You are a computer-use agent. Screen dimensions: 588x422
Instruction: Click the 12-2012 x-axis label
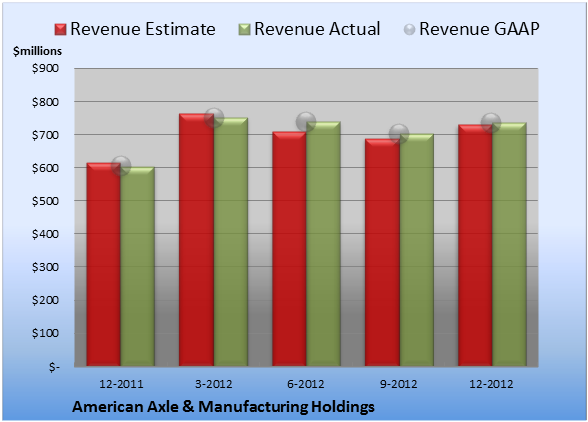[x=491, y=384]
